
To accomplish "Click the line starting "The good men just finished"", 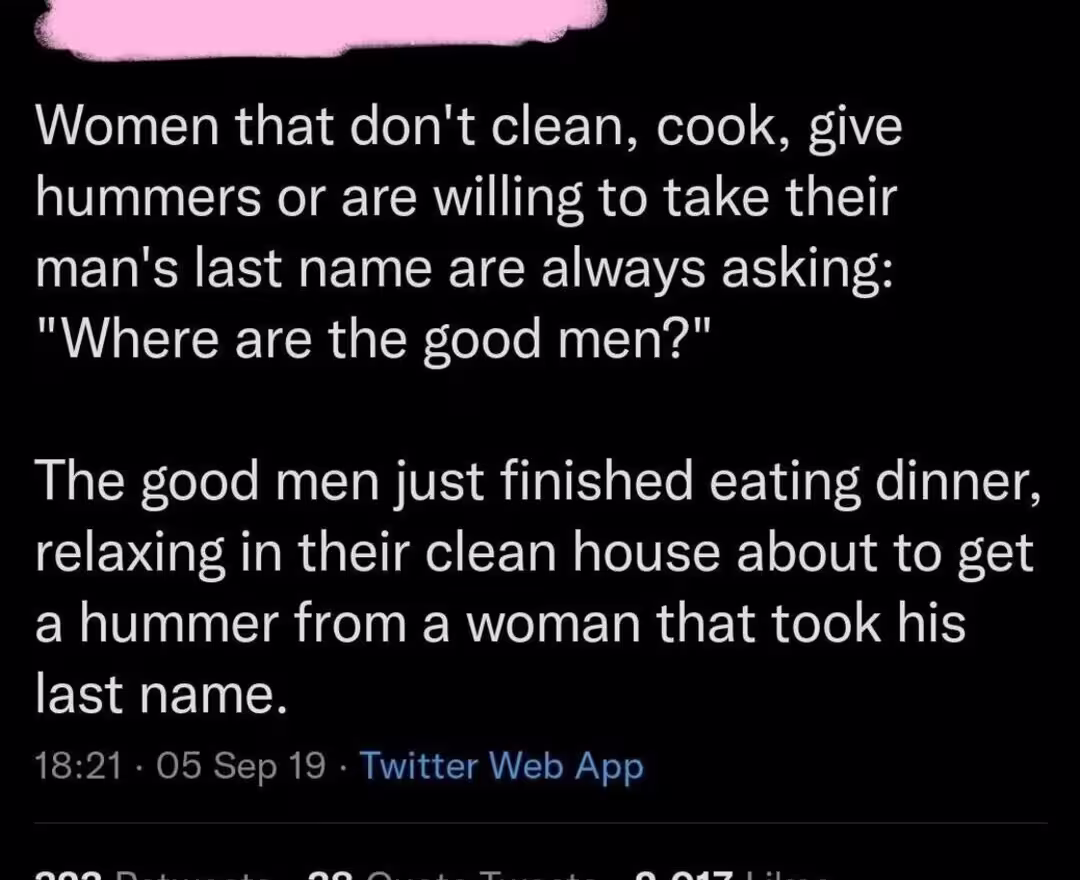I will [538, 482].
